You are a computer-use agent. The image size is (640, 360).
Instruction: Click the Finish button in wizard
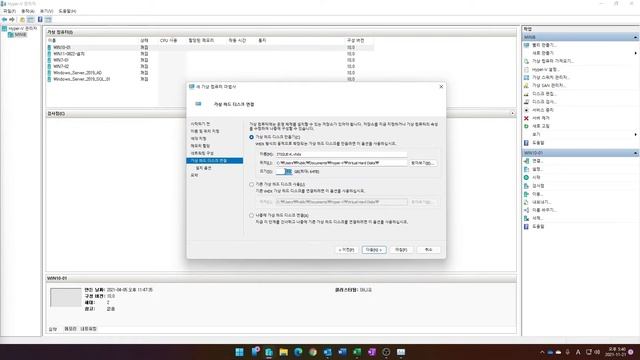pyautogui.click(x=401, y=250)
